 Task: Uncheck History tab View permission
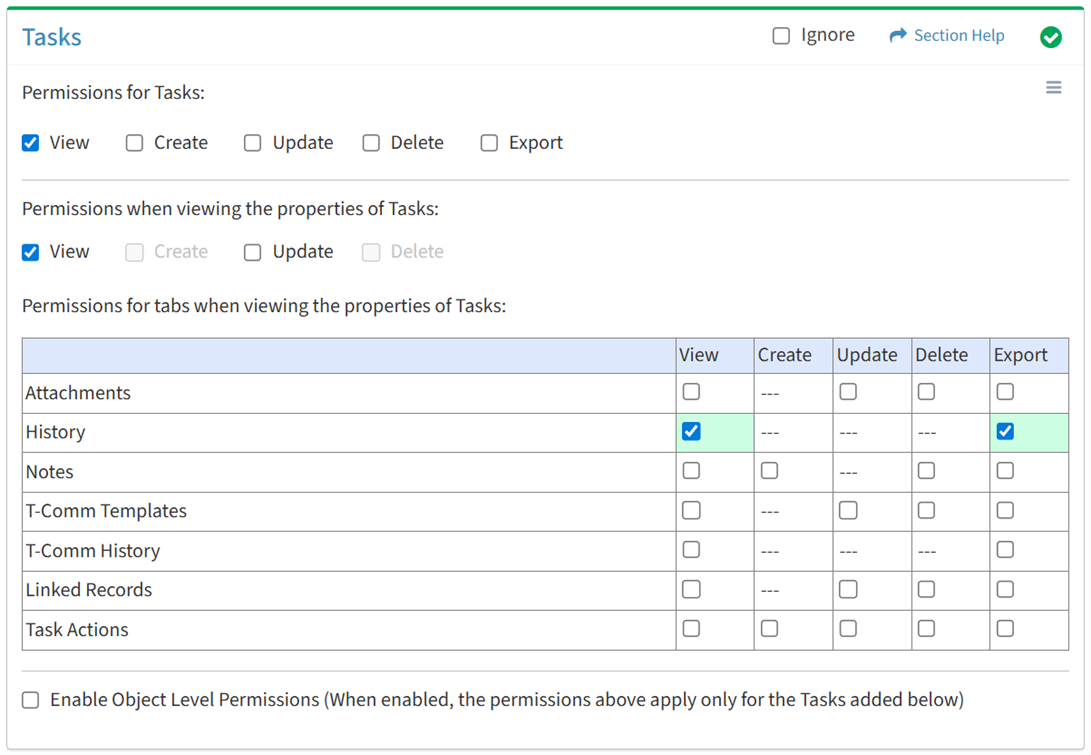tap(691, 432)
